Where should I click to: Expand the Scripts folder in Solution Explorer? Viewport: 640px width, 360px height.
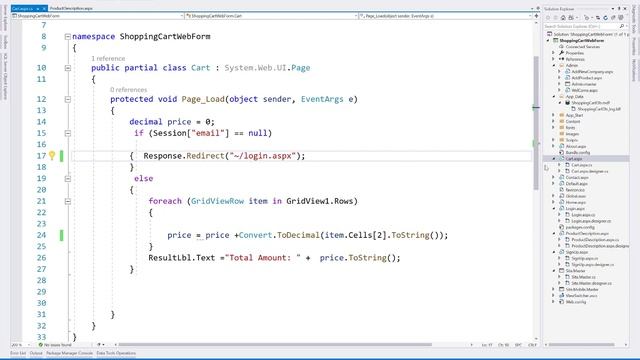[554, 140]
